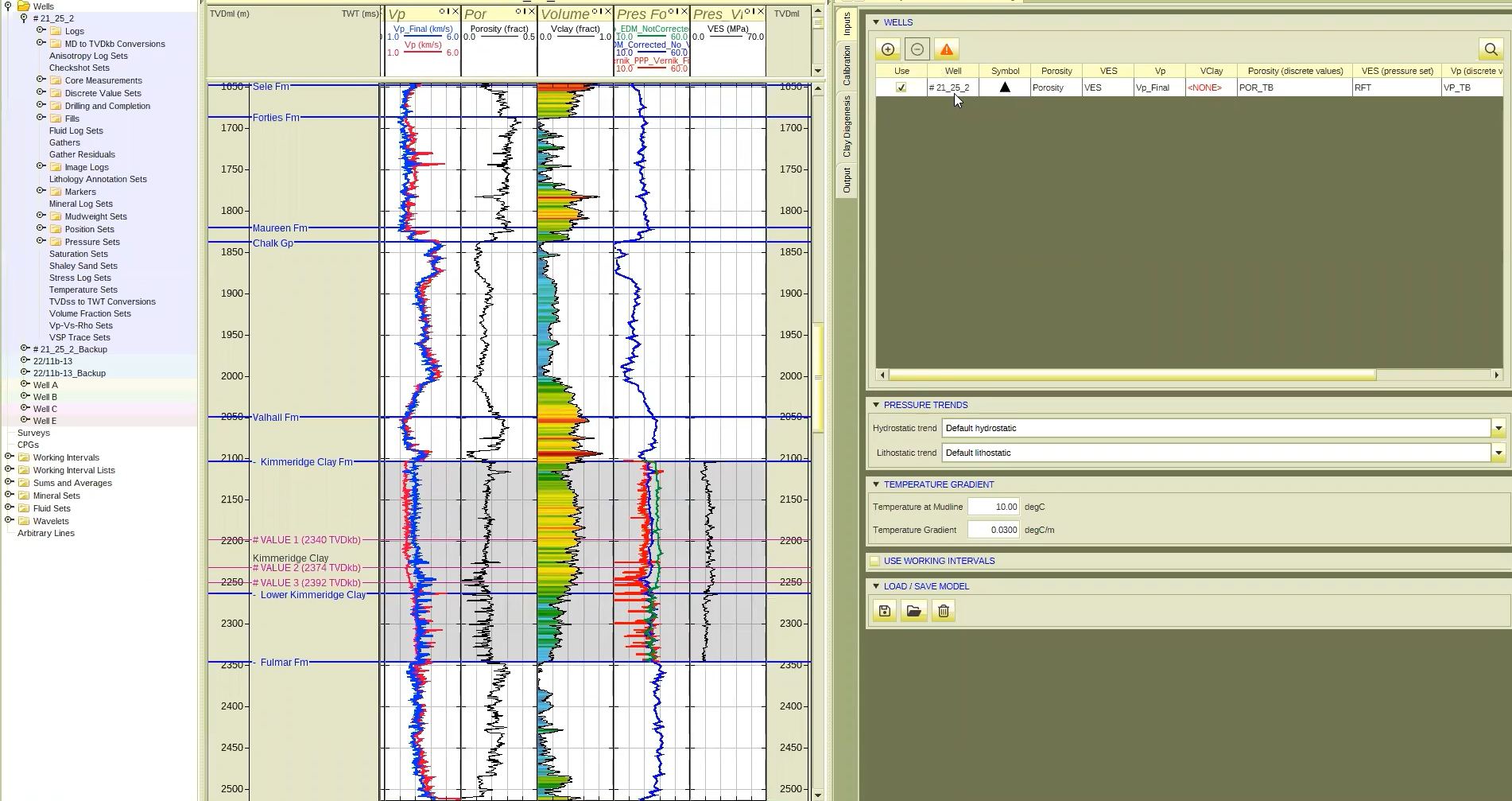This screenshot has height=801, width=1512.
Task: Click the Temperature Gradient value field
Action: click(994, 530)
